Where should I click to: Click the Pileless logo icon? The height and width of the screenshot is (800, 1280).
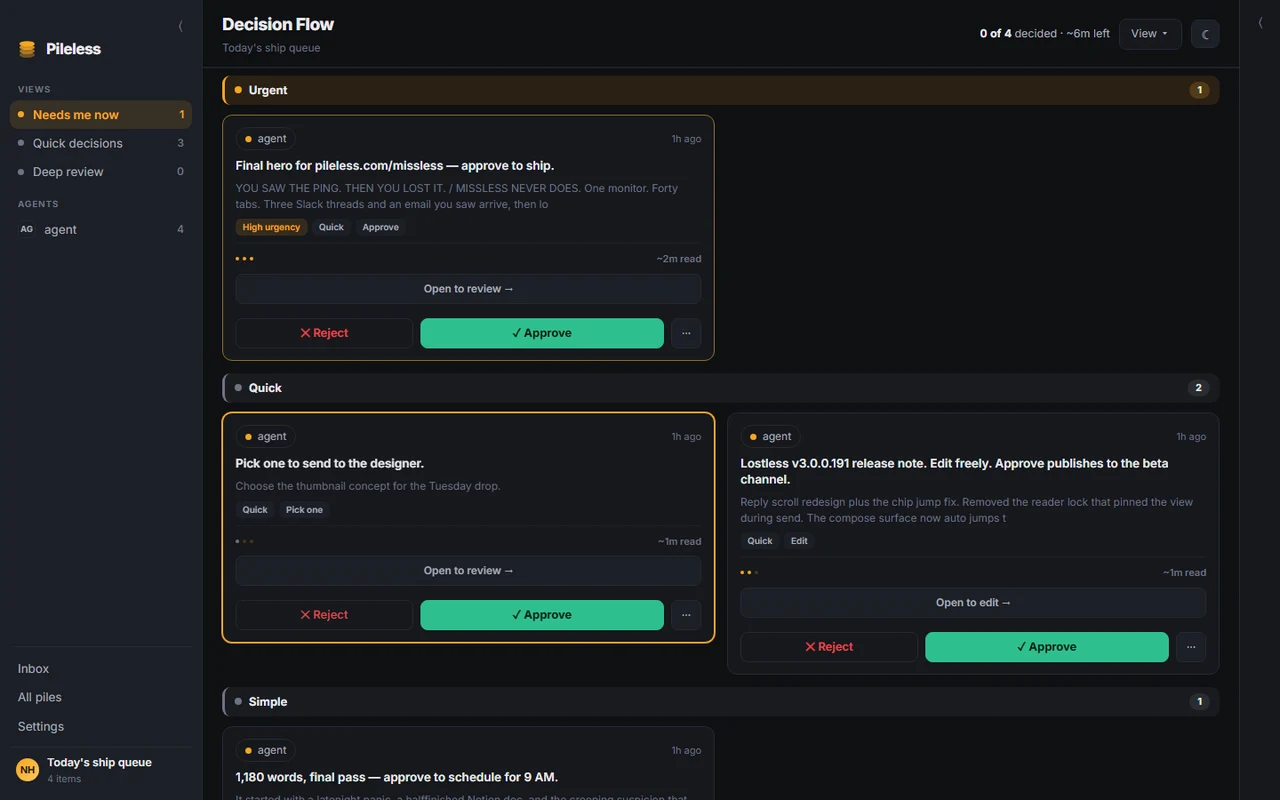coord(27,49)
